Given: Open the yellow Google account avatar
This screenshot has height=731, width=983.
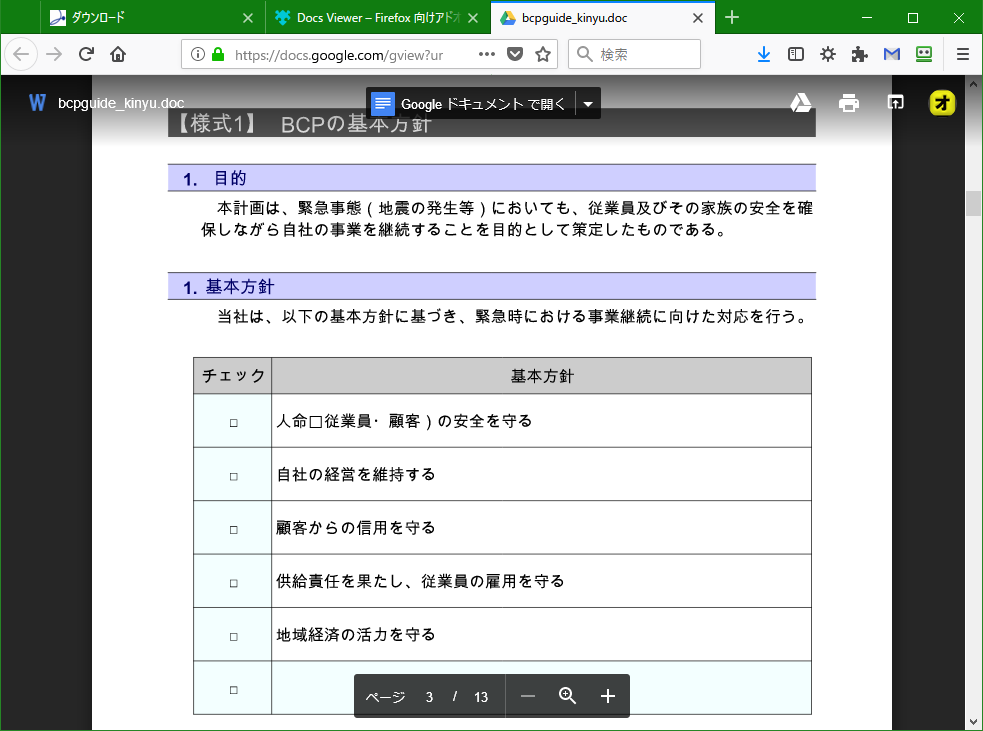Looking at the screenshot, I should tap(942, 103).
